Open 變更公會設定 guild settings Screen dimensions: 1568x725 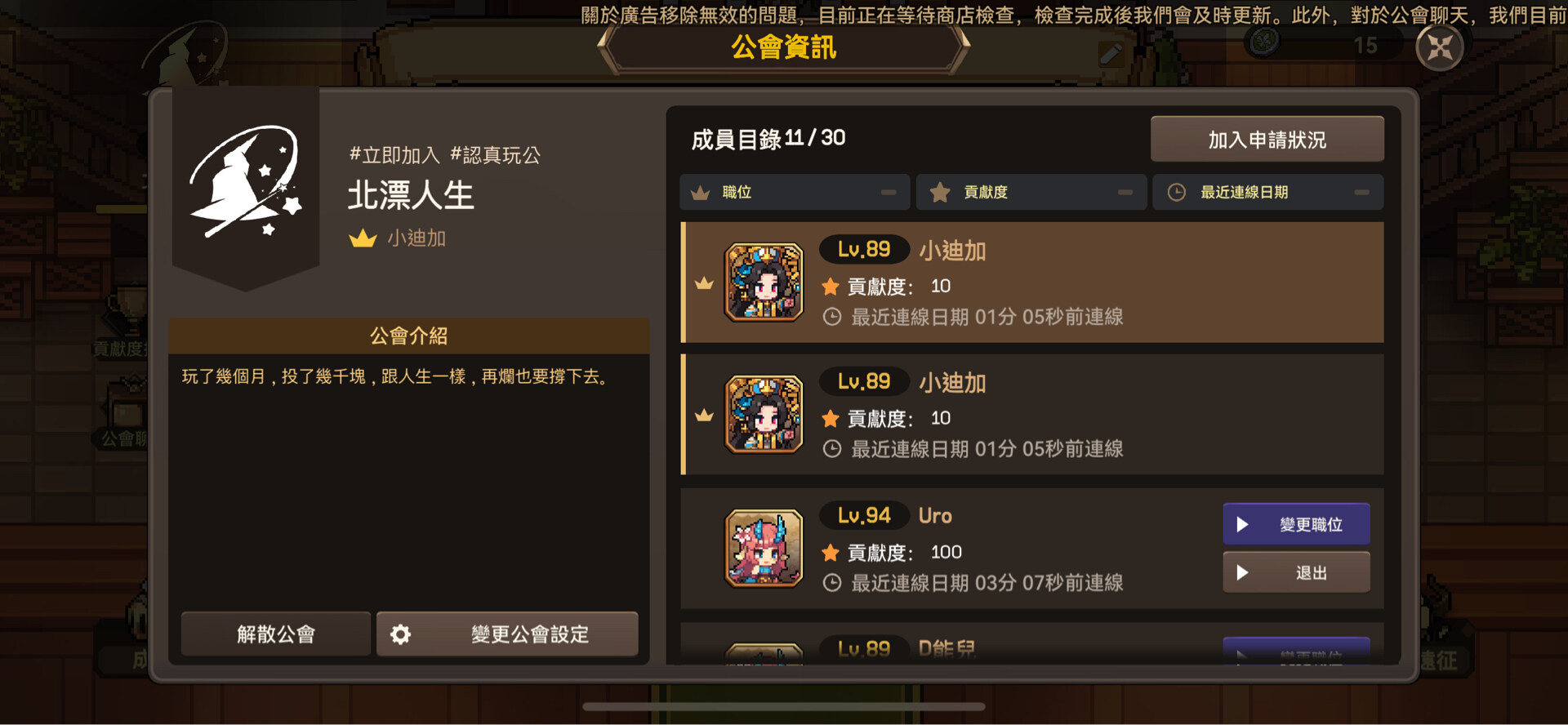coord(507,634)
